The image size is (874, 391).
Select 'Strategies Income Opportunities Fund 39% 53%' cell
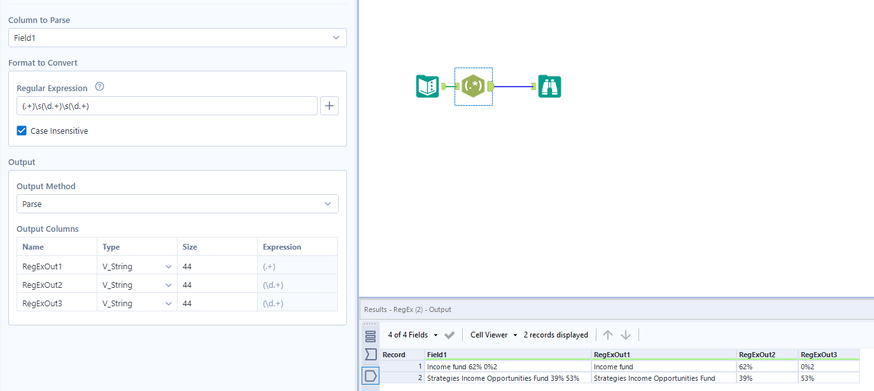click(508, 378)
